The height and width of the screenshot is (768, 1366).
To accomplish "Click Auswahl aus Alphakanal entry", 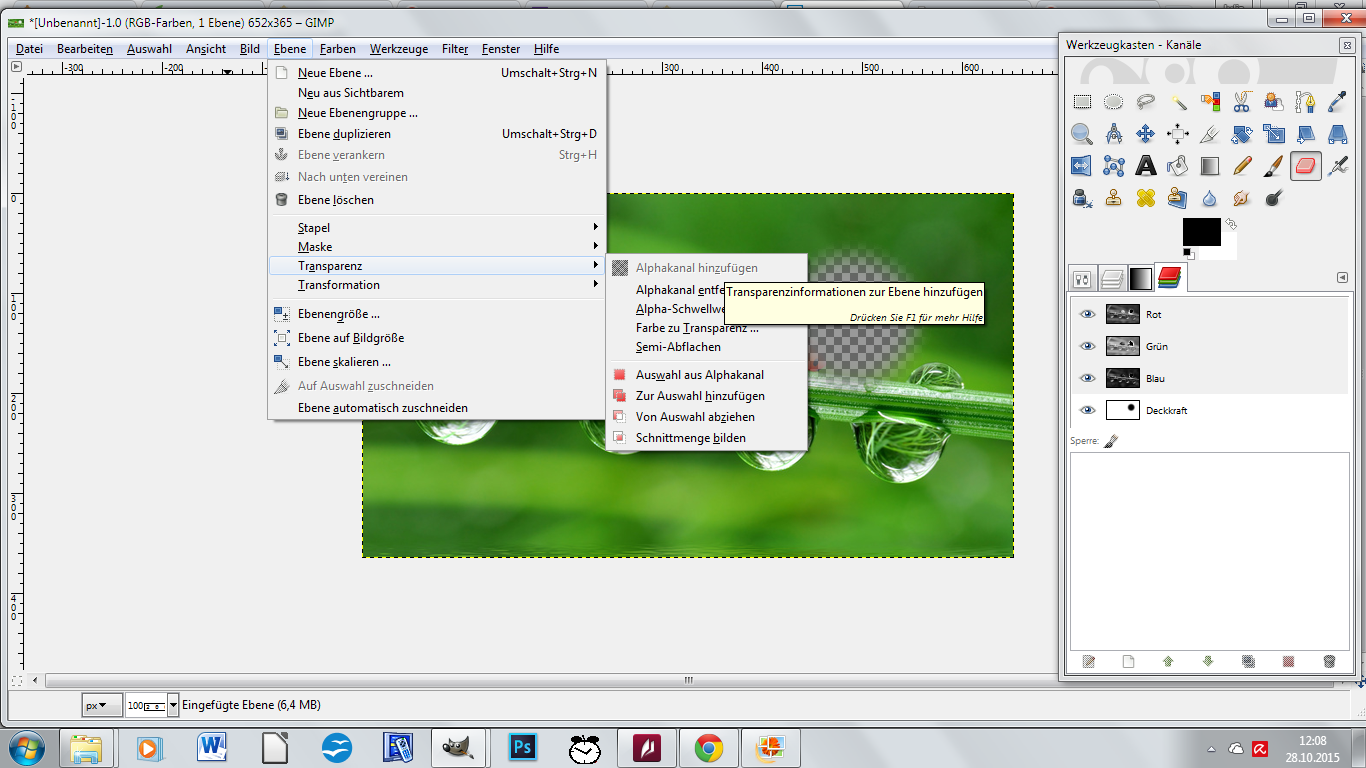I will (x=699, y=375).
